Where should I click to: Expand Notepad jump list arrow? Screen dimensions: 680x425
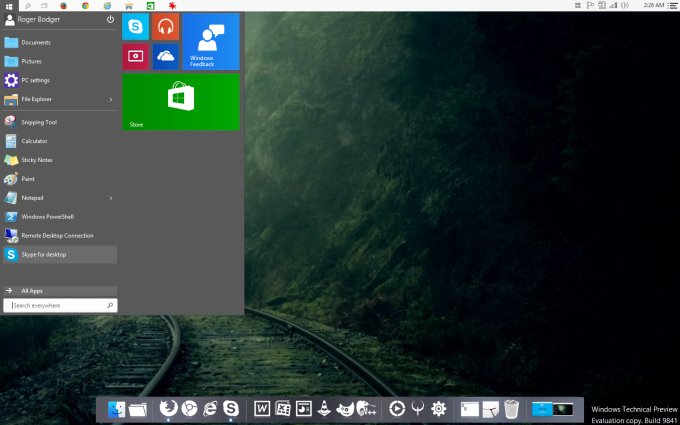tap(111, 198)
